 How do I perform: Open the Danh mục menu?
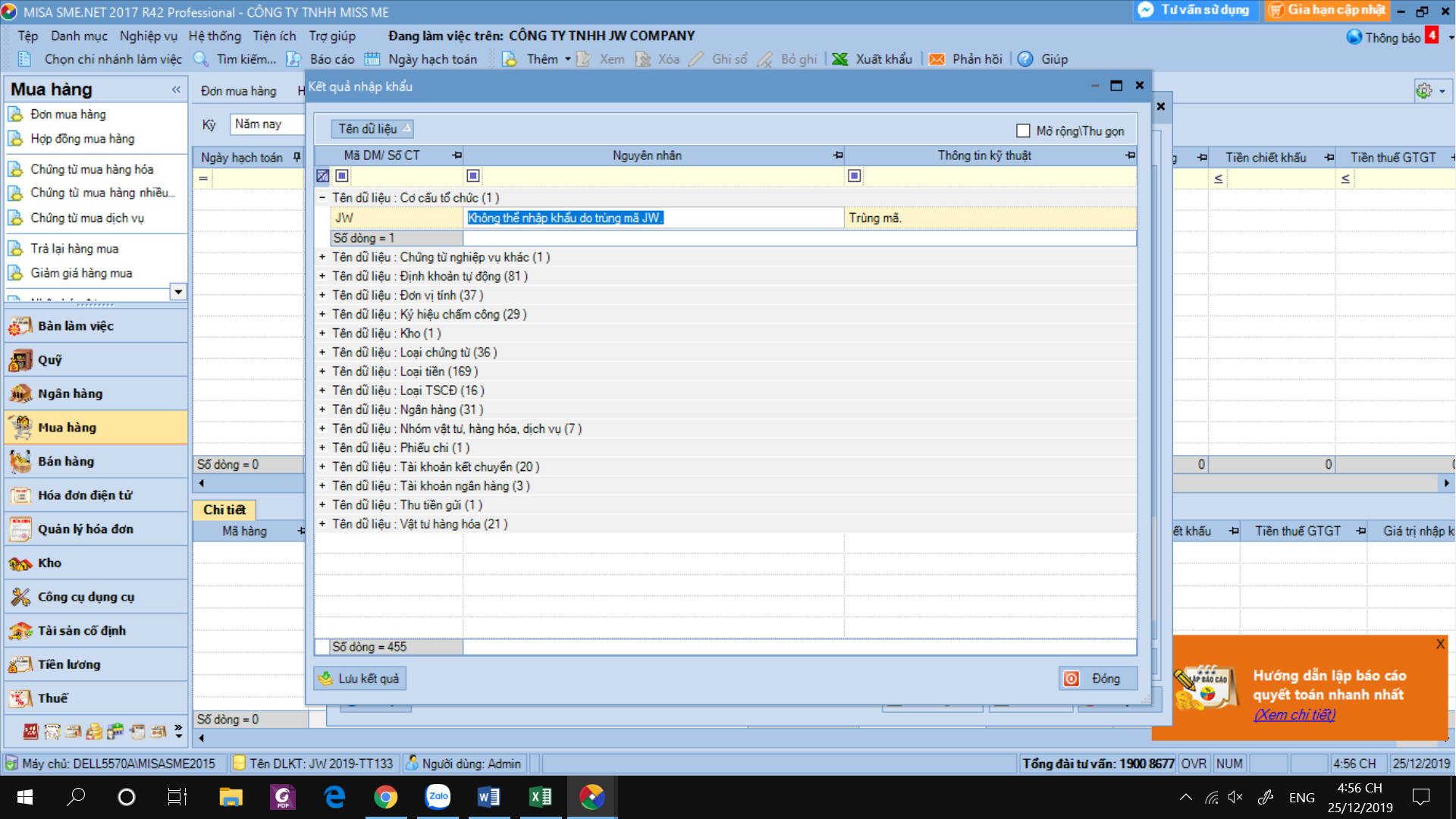(79, 36)
